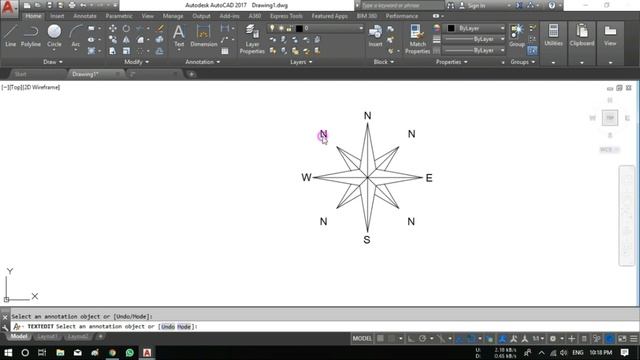Click the search keyword input field
Viewport: 640px width, 360px height.
(x=402, y=6)
